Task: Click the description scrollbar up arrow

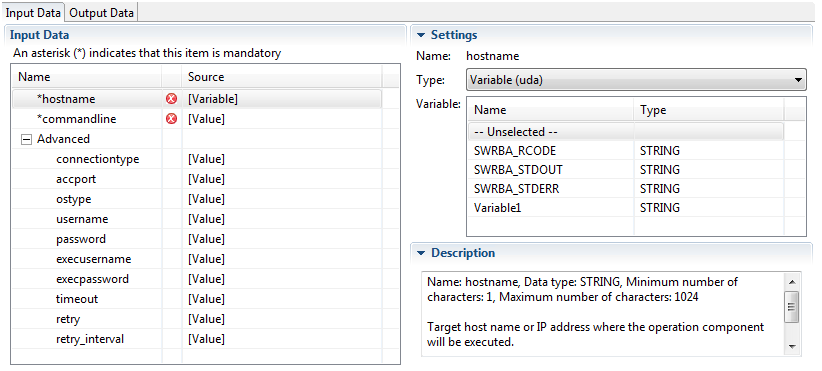Action: point(792,281)
